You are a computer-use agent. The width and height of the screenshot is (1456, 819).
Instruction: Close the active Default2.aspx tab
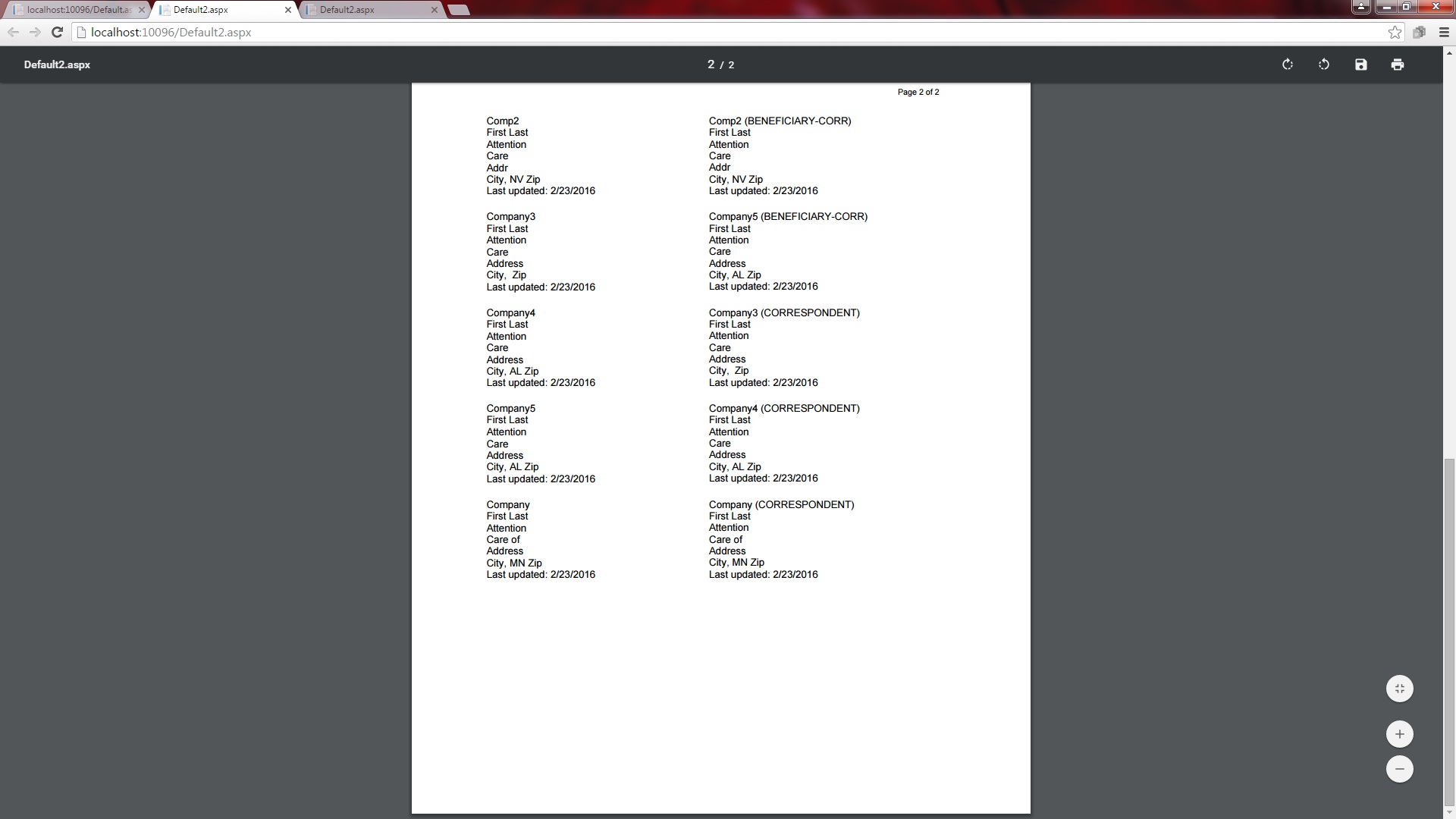pyautogui.click(x=288, y=10)
